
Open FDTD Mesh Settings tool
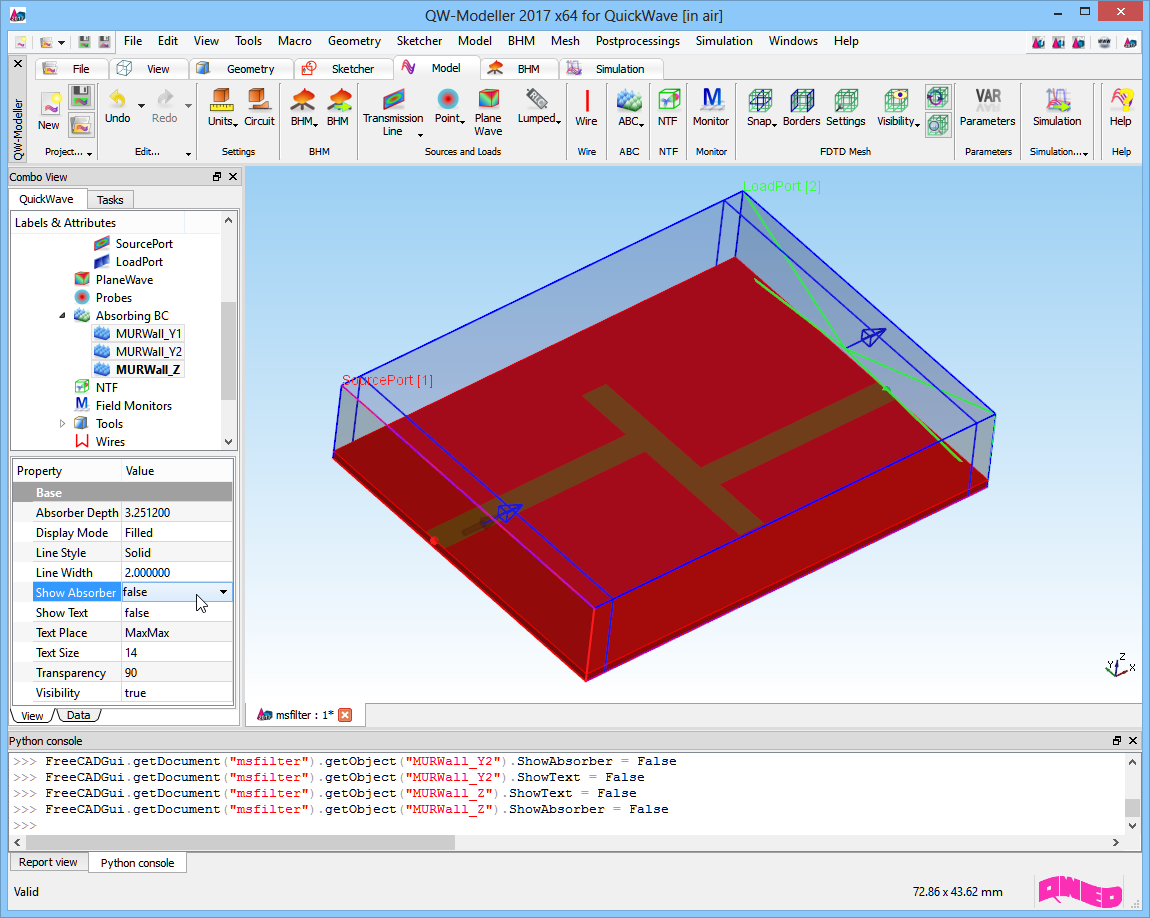pyautogui.click(x=846, y=107)
